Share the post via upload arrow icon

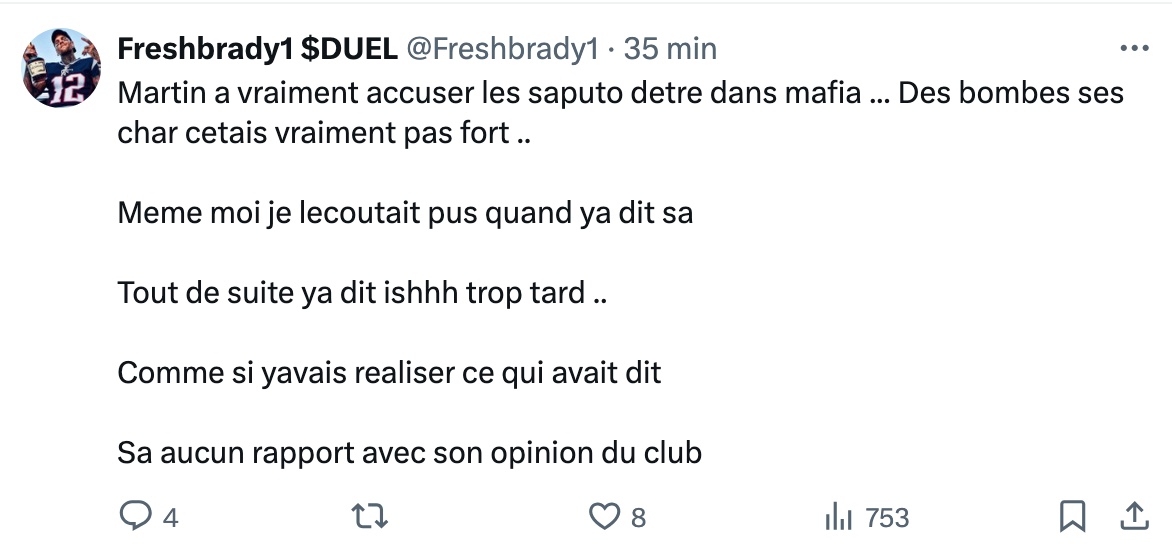1134,516
